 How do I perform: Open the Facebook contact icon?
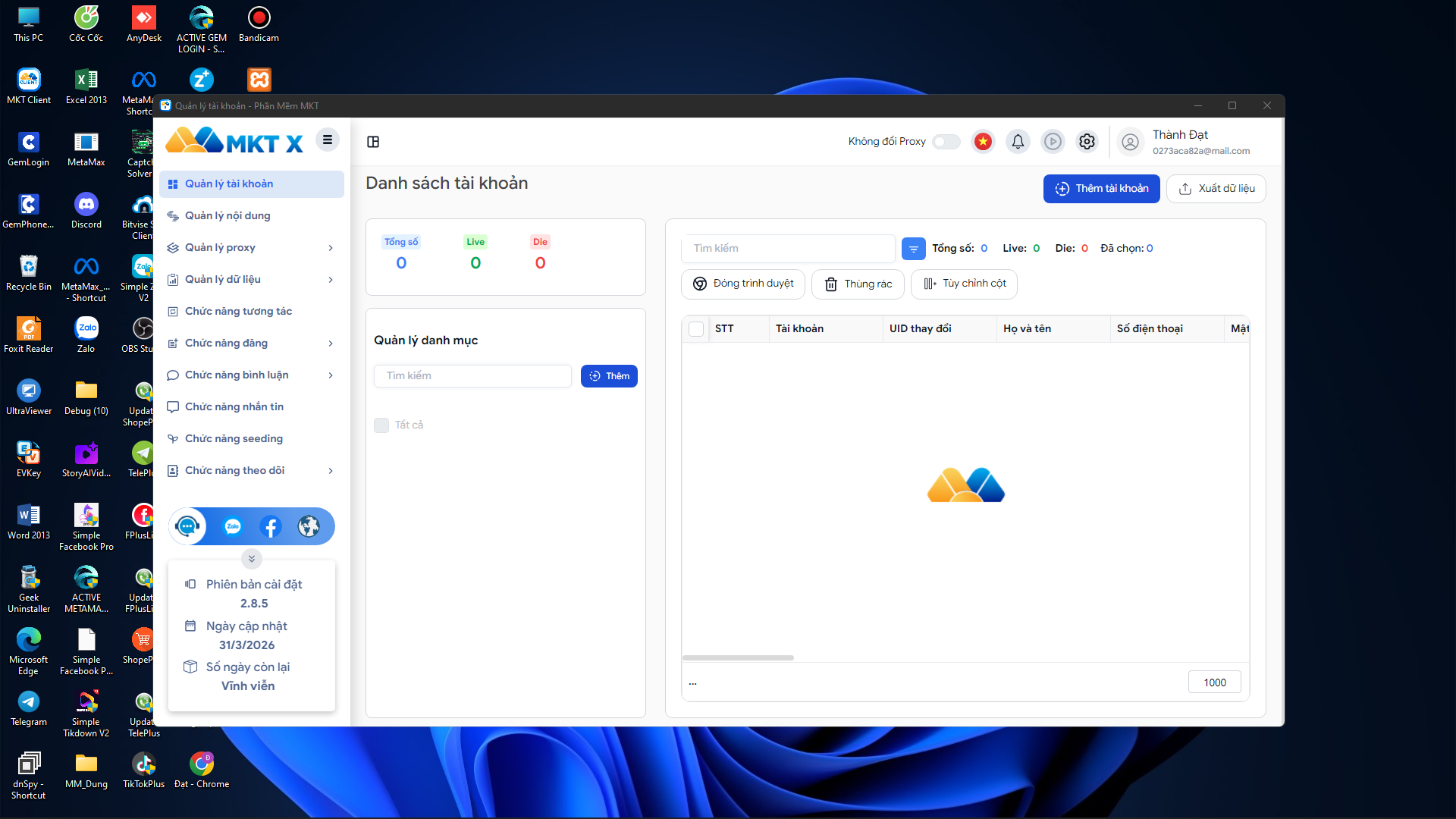[x=271, y=526]
